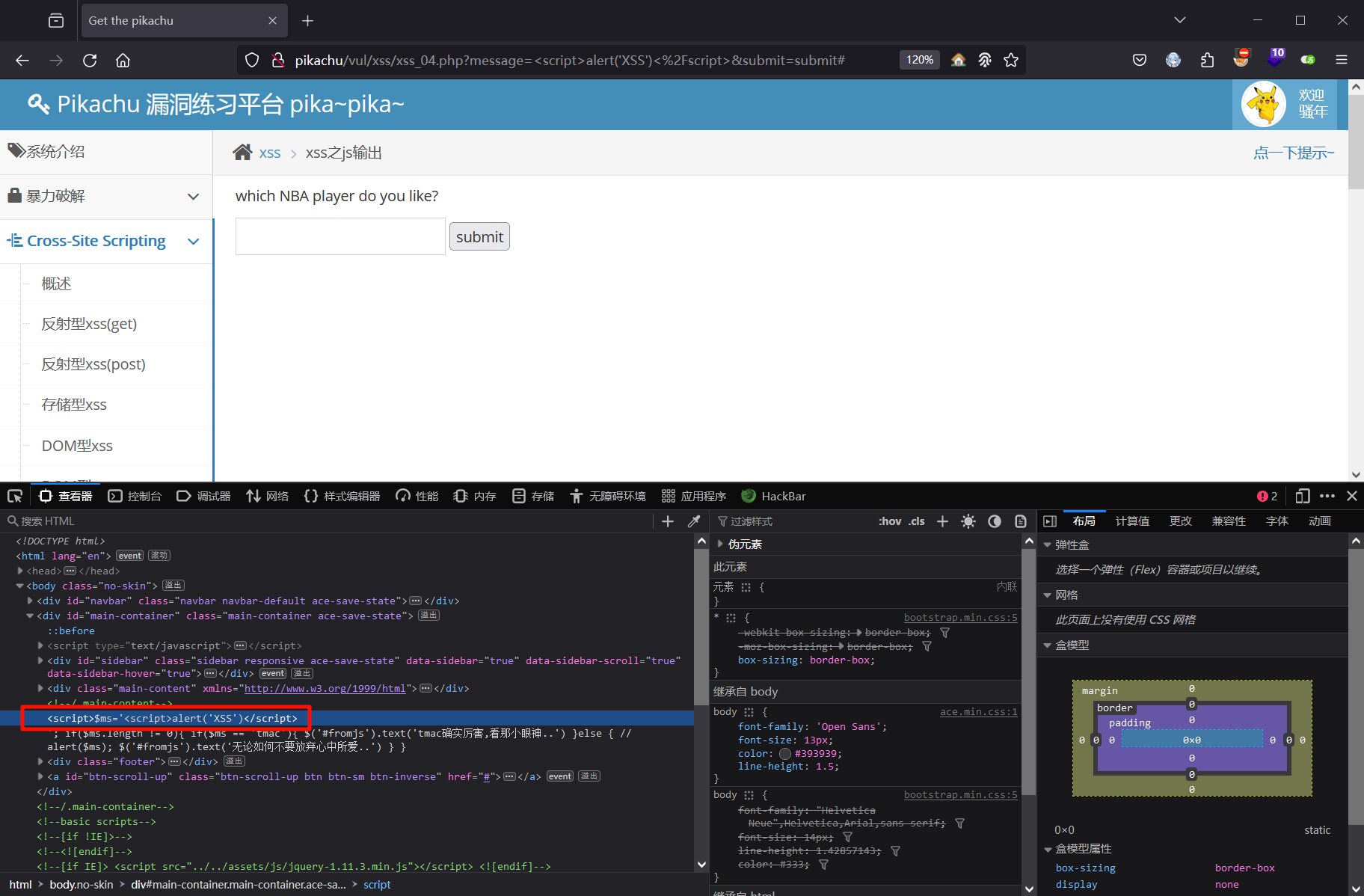The image size is (1364, 896).
Task: Toggle light color scheme simulation
Action: [968, 521]
